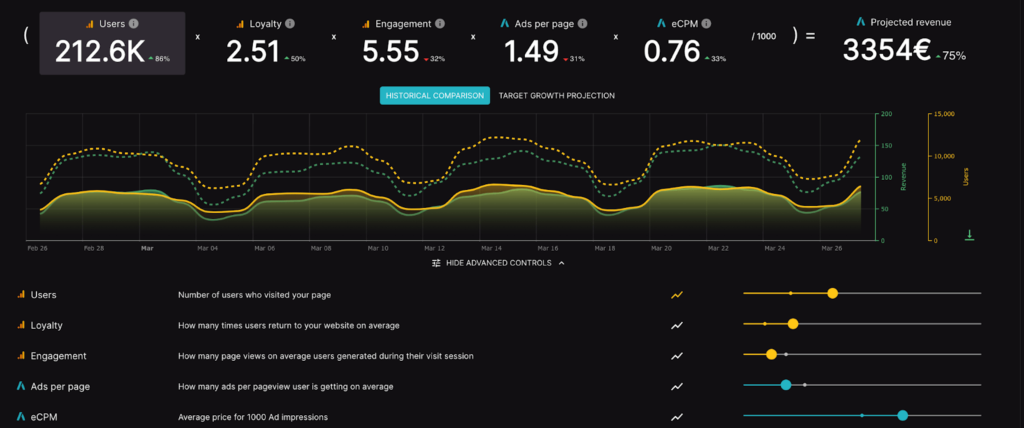Click the chevron after Hide Advanced Controls
This screenshot has width=1024, height=428.
[x=562, y=263]
